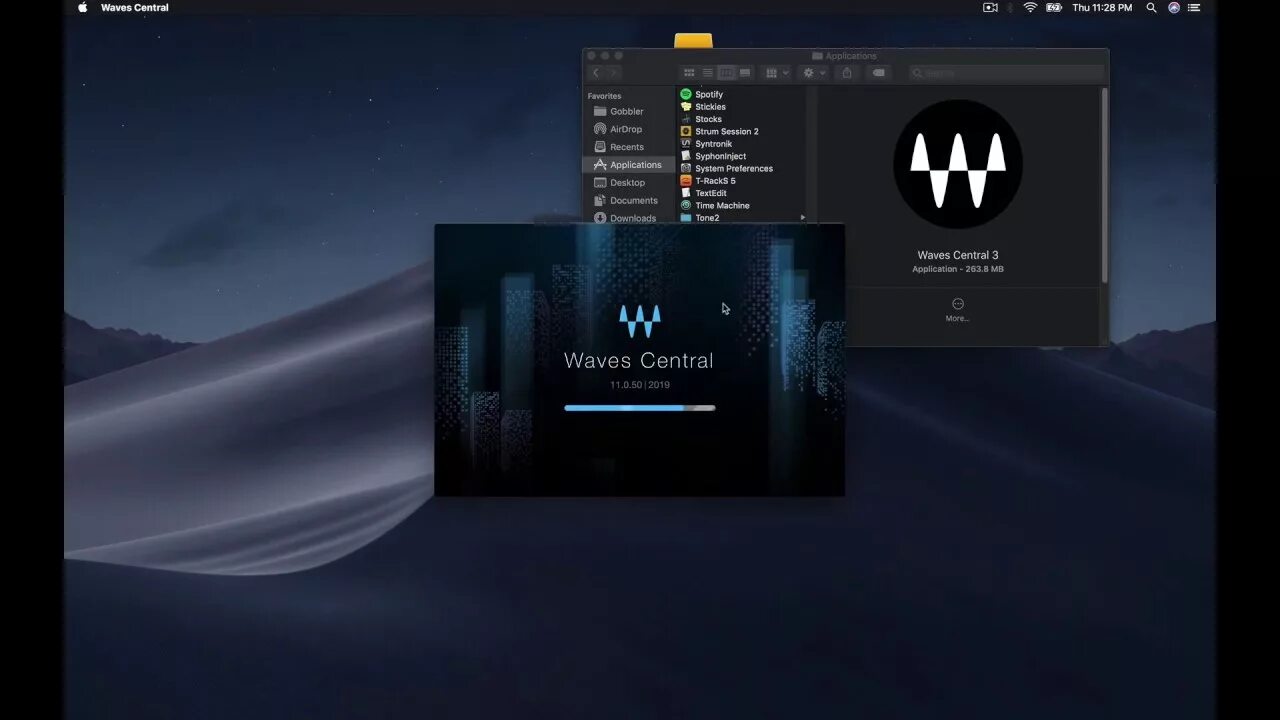This screenshot has height=720, width=1280.
Task: Click the Finder Edit Tags button
Action: (878, 73)
